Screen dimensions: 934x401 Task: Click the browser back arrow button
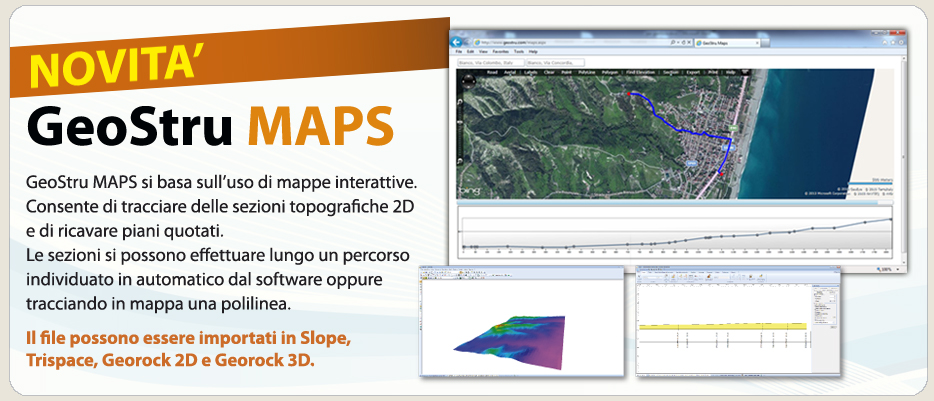tap(456, 42)
